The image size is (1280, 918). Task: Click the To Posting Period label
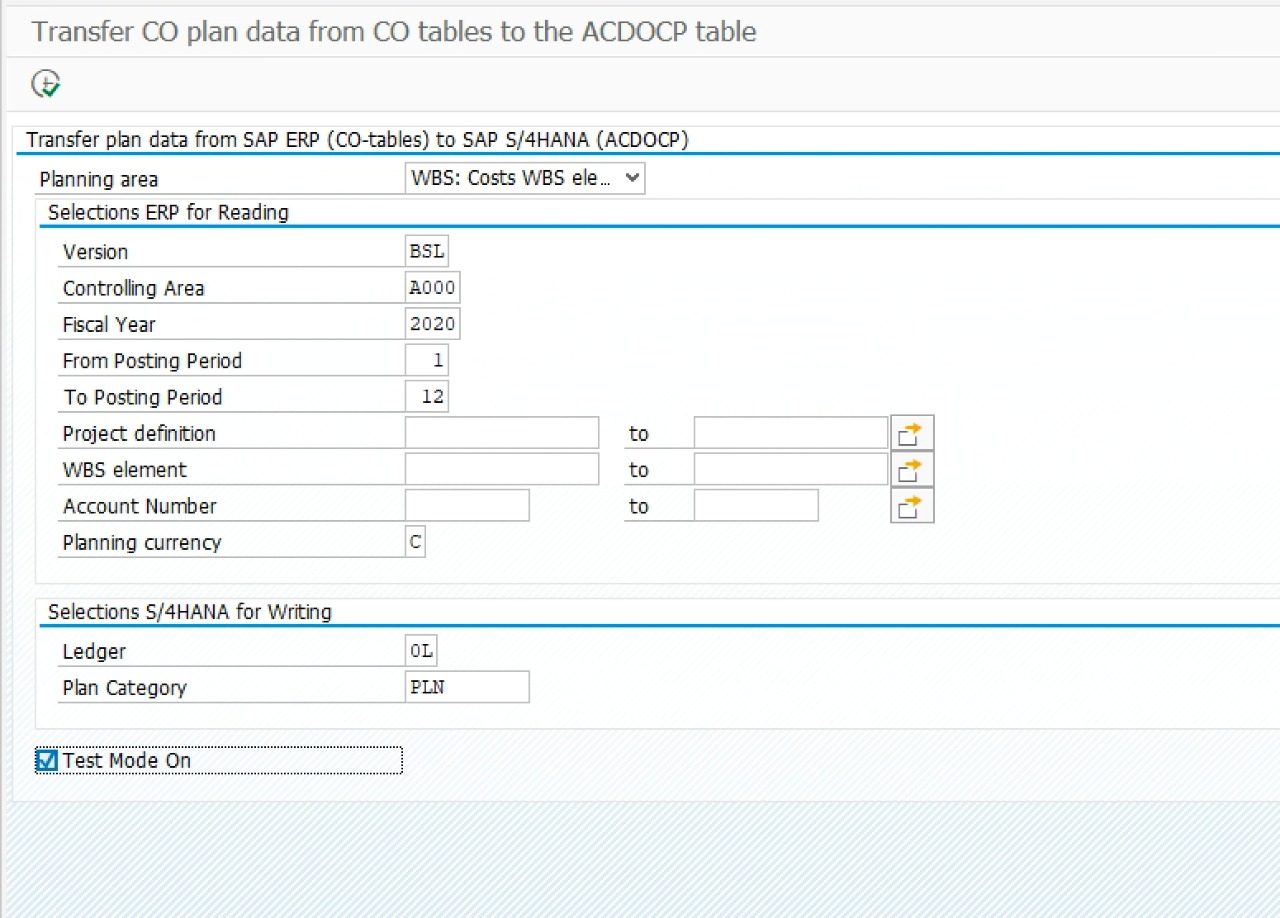tap(143, 397)
